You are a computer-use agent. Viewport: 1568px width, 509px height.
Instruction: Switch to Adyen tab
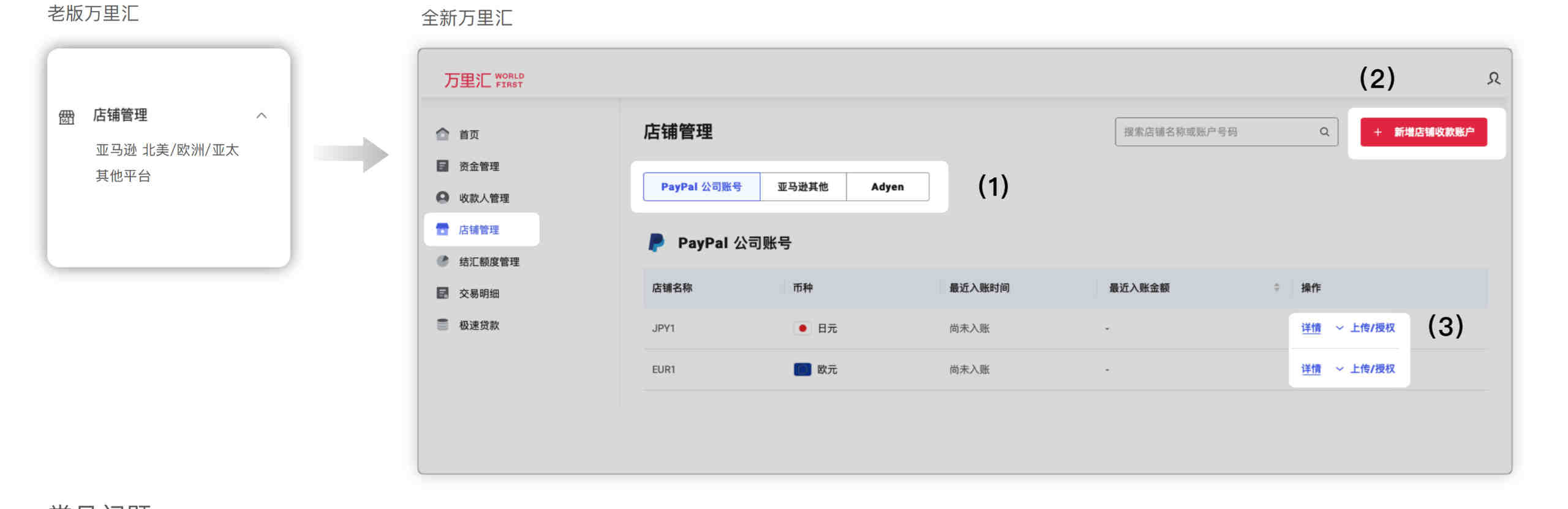(888, 187)
